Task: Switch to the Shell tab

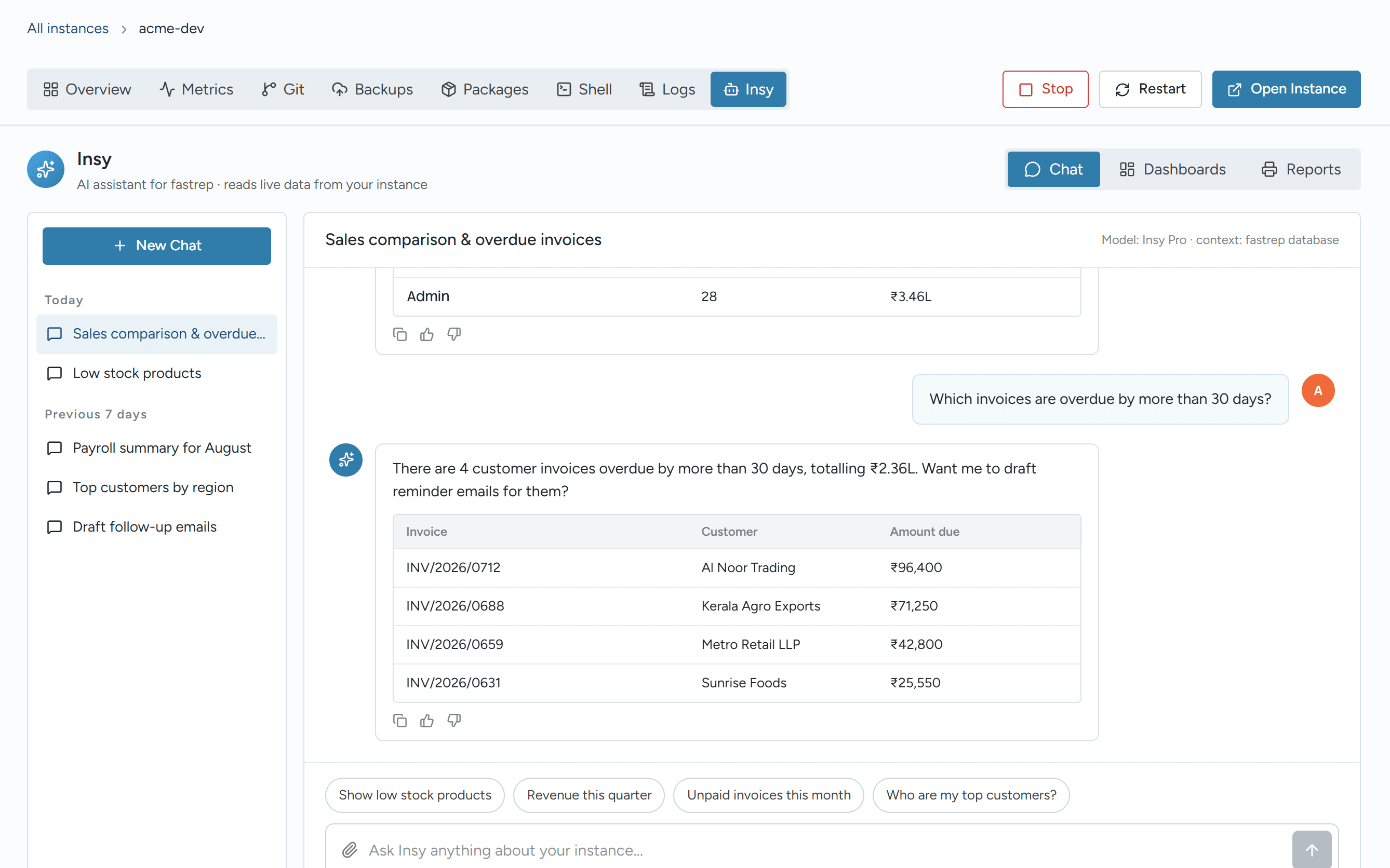Action: click(585, 89)
